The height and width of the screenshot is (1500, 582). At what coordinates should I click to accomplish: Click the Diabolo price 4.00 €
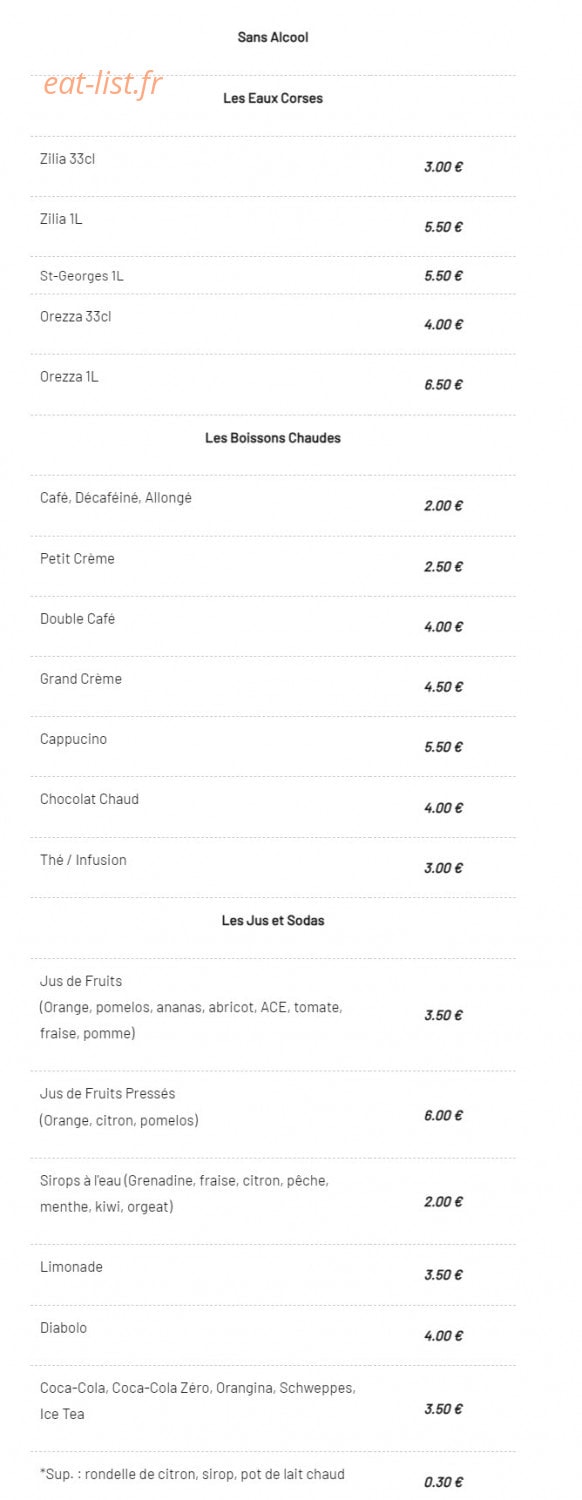443,1336
